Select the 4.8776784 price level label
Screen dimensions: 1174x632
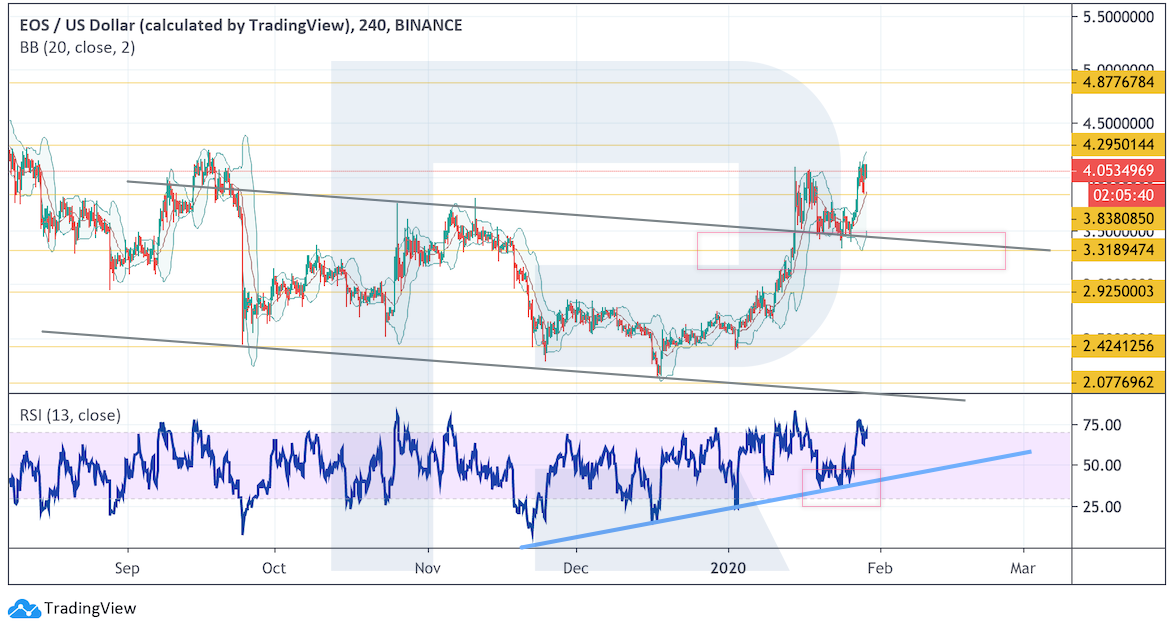point(1118,82)
